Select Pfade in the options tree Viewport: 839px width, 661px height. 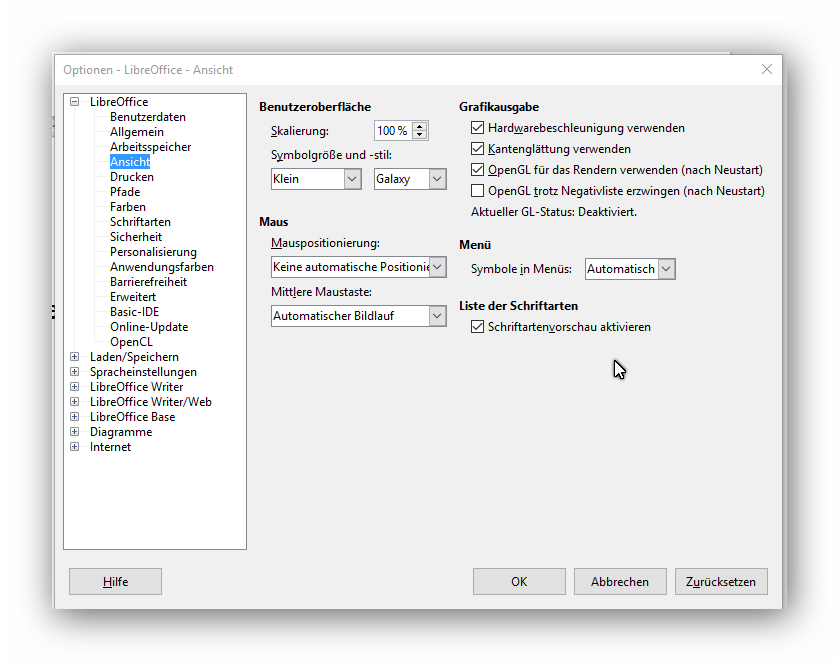click(x=125, y=192)
